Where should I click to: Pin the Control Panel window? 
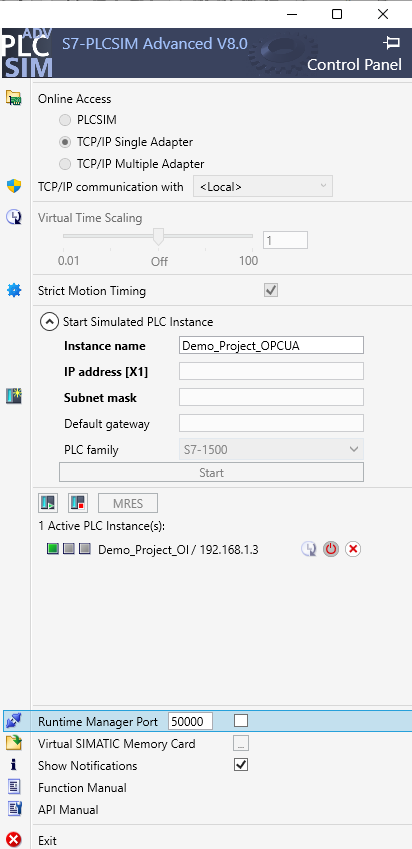pyautogui.click(x=391, y=42)
